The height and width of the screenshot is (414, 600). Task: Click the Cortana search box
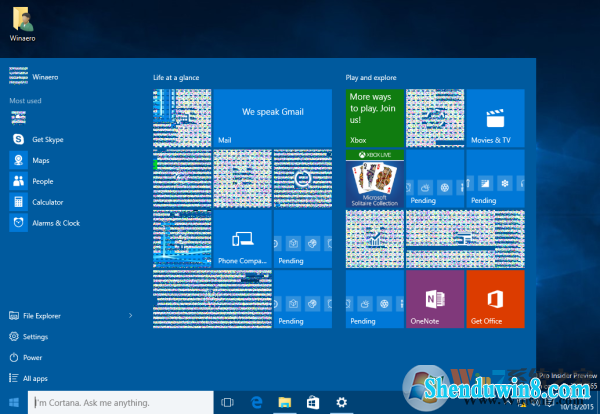click(121, 403)
